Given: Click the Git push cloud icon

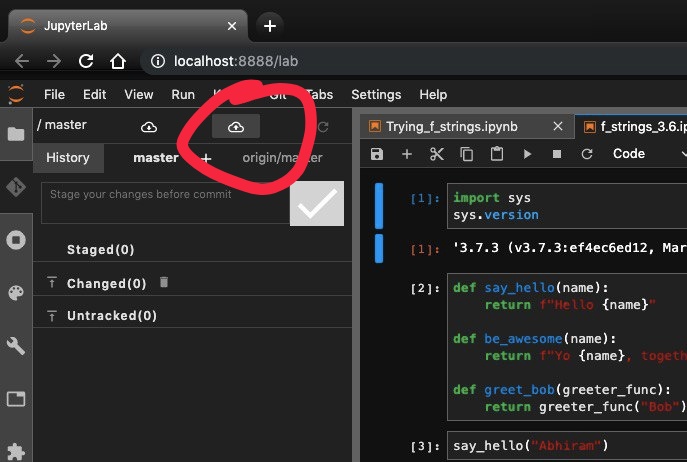Looking at the screenshot, I should [x=236, y=127].
